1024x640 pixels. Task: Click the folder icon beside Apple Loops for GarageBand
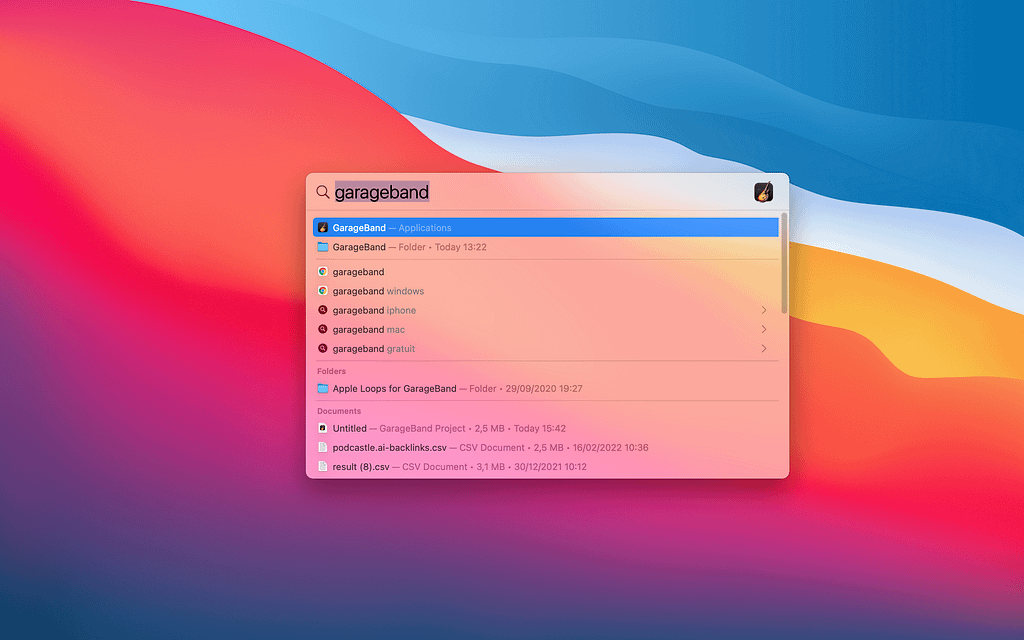click(x=323, y=389)
